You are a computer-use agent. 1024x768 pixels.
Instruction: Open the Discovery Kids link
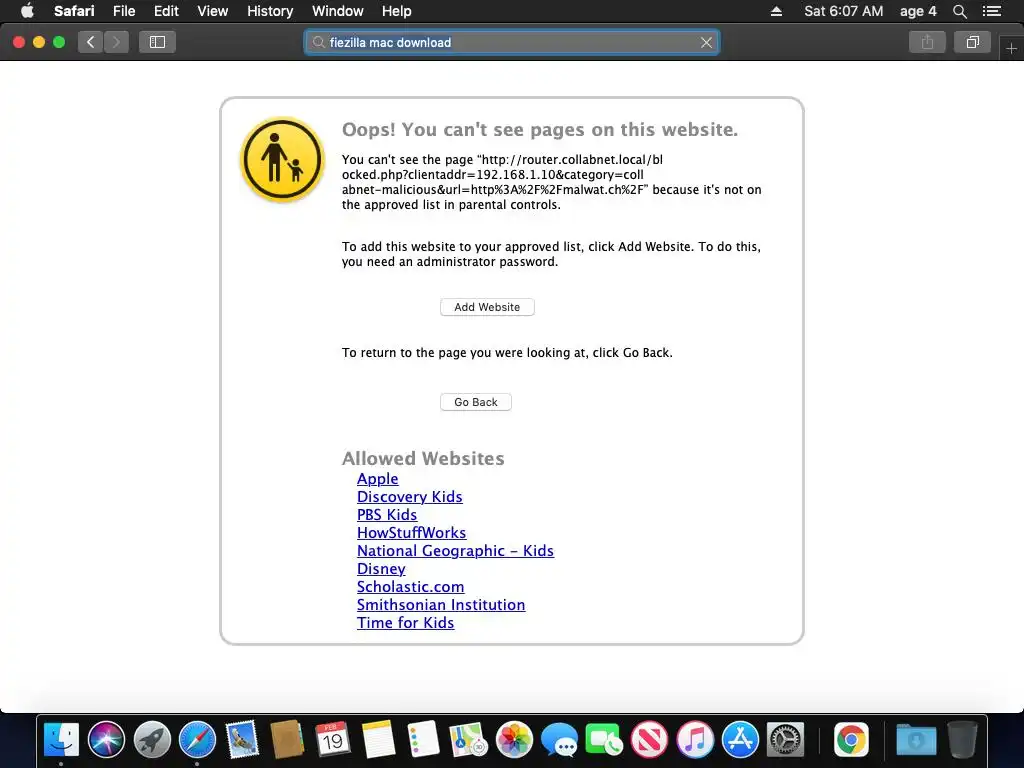click(x=409, y=497)
